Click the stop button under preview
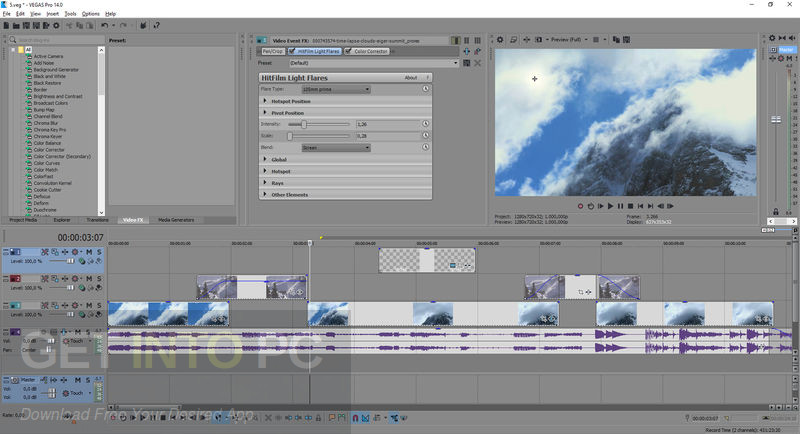Image resolution: width=800 pixels, height=434 pixels. point(631,206)
